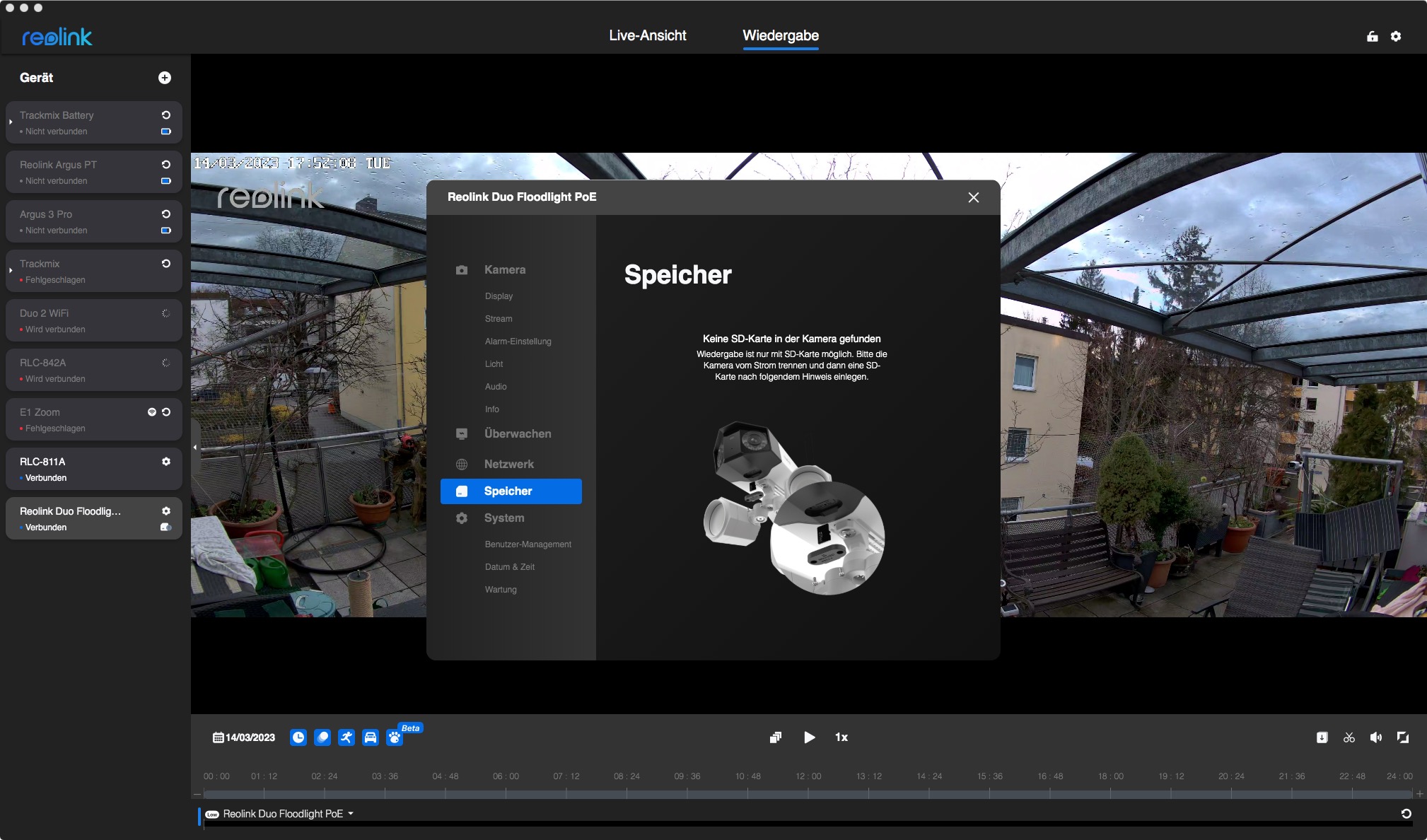
Task: Open the 1x playback speed selector
Action: coord(841,737)
